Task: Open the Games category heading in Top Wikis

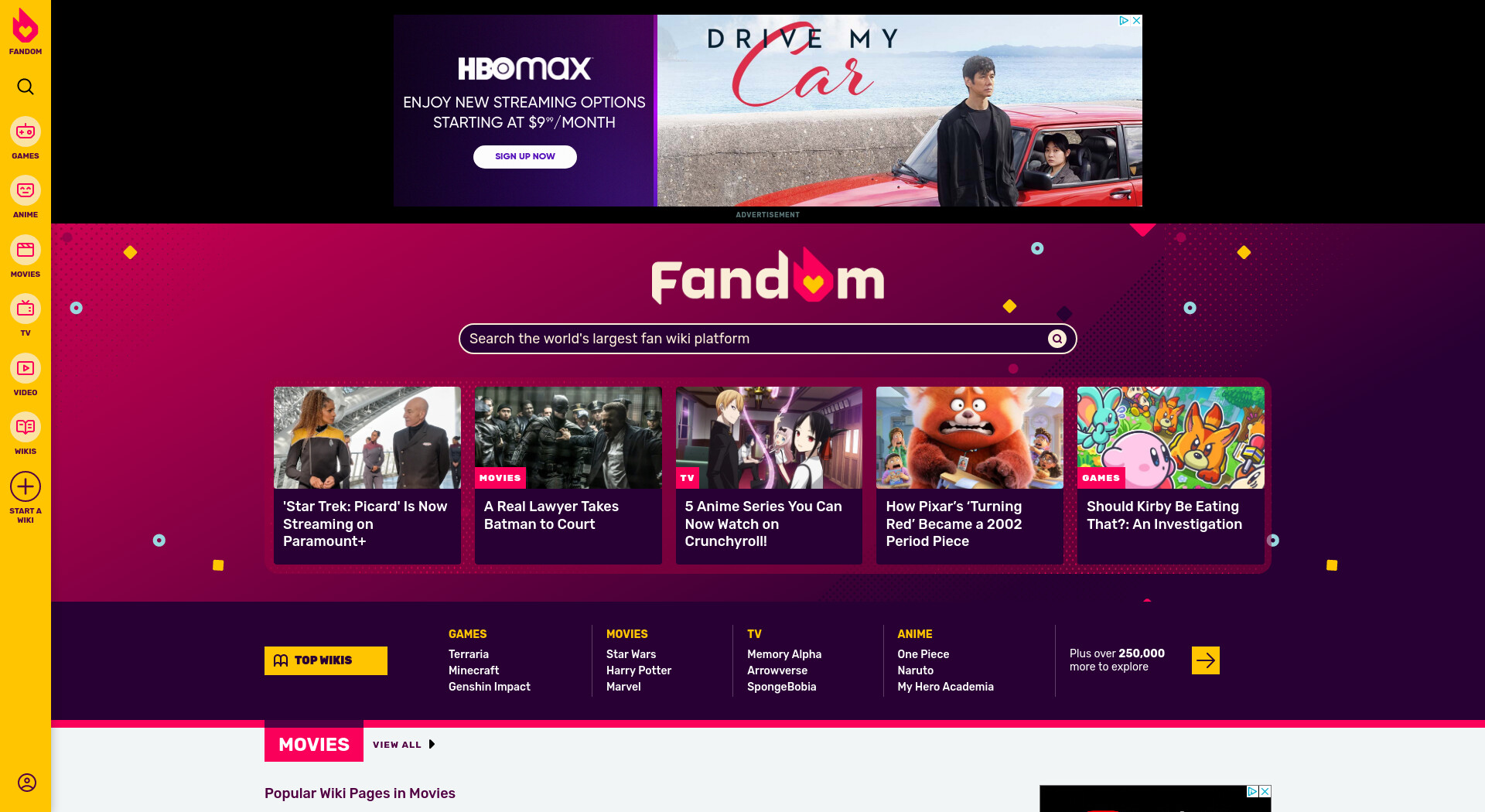Action: pyautogui.click(x=467, y=634)
